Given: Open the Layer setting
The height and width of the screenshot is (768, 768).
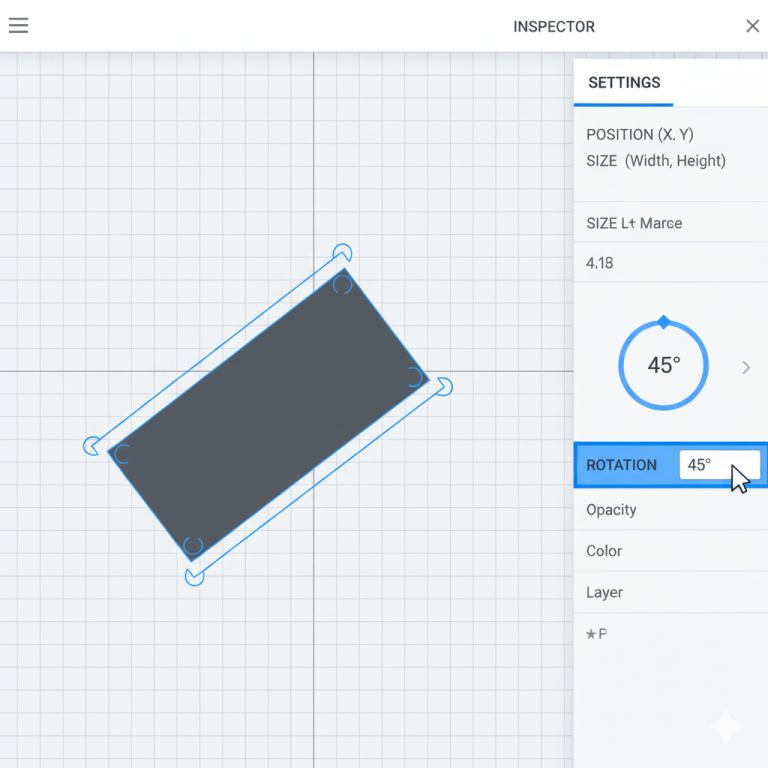Looking at the screenshot, I should (x=604, y=592).
